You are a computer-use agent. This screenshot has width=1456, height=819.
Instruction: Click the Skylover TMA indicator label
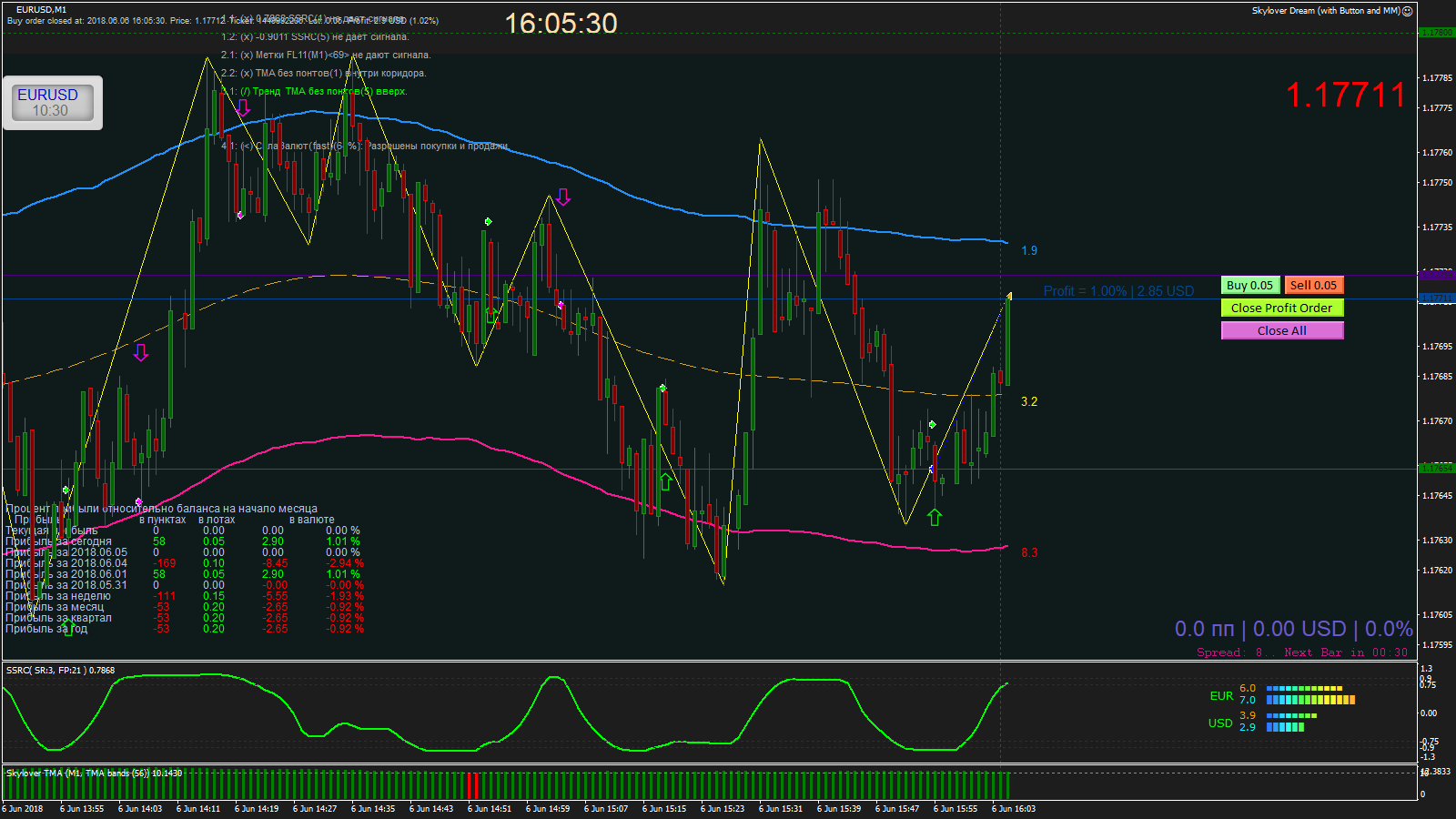point(94,773)
